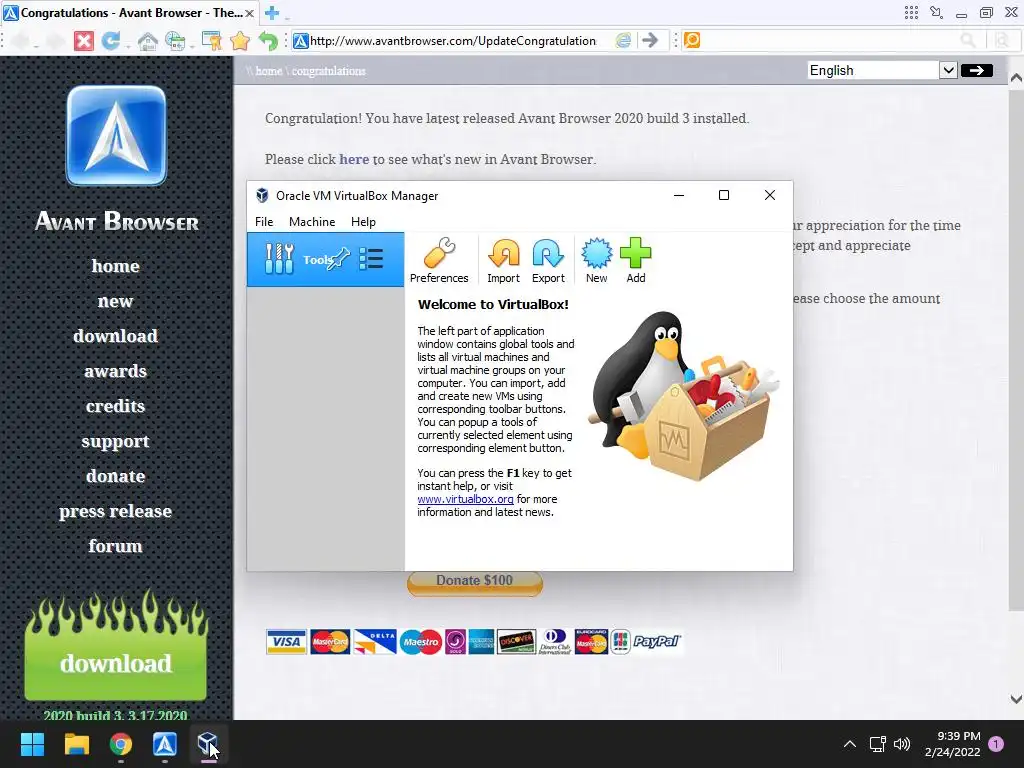Open the clock showing 9:39 PM
Image resolution: width=1024 pixels, height=768 pixels.
(x=952, y=744)
